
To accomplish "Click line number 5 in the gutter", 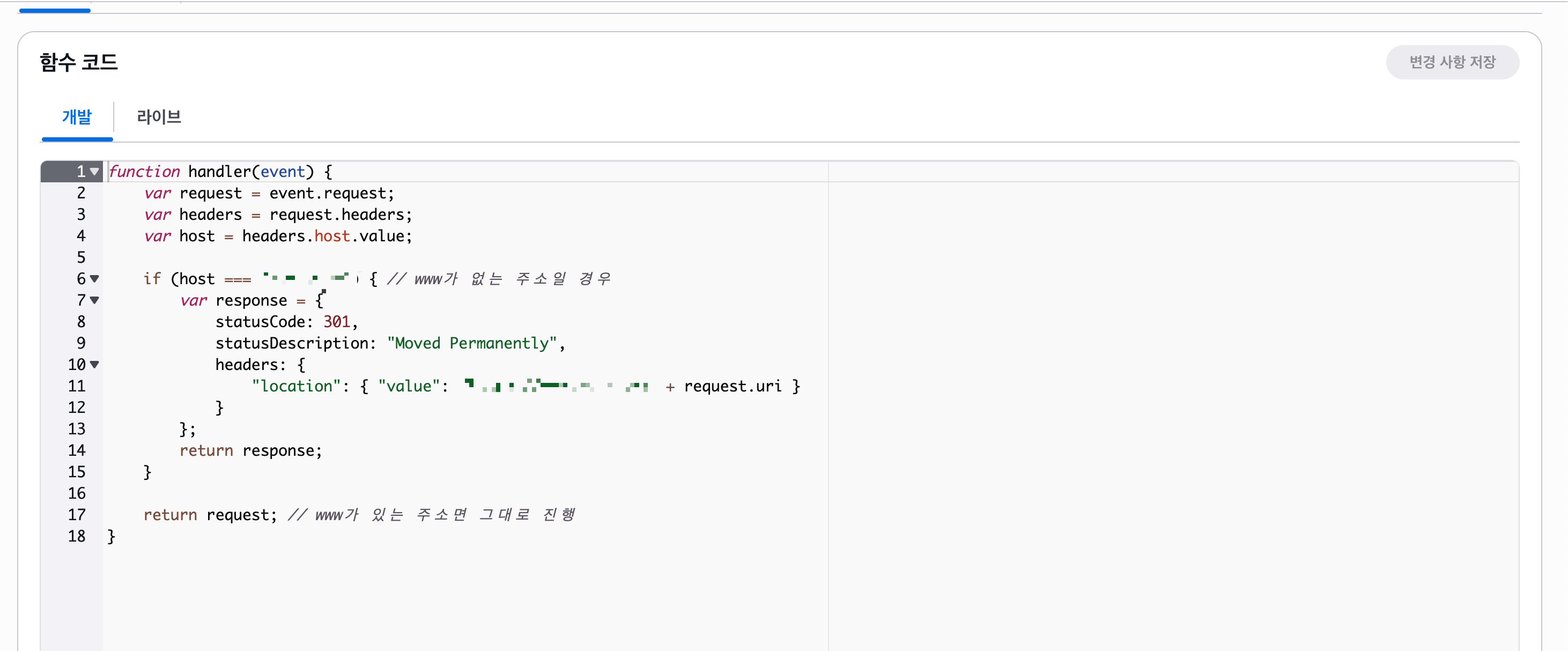I will [x=81, y=257].
